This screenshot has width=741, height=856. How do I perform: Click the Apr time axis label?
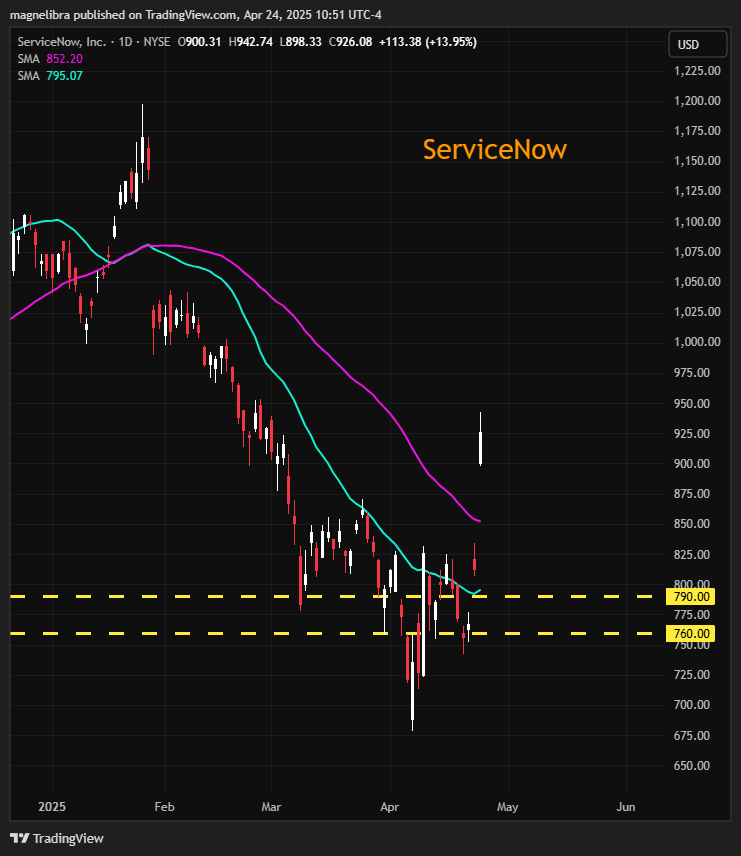click(x=390, y=806)
